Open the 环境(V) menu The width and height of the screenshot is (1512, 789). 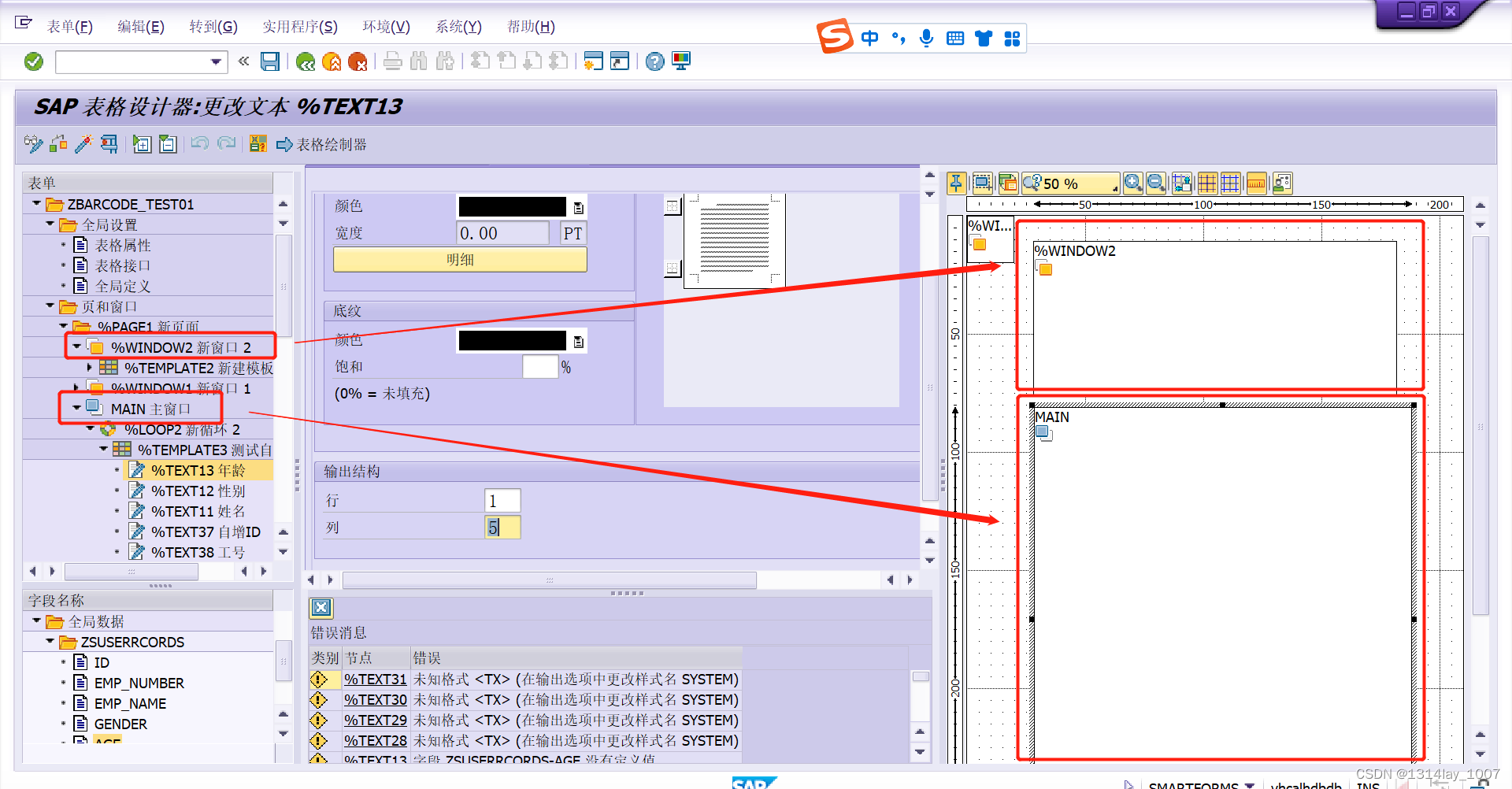coord(386,27)
